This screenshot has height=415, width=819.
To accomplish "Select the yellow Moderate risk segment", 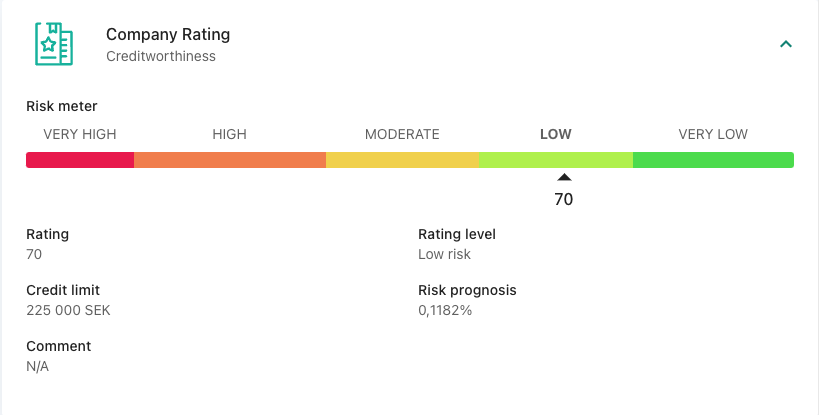I will [403, 160].
